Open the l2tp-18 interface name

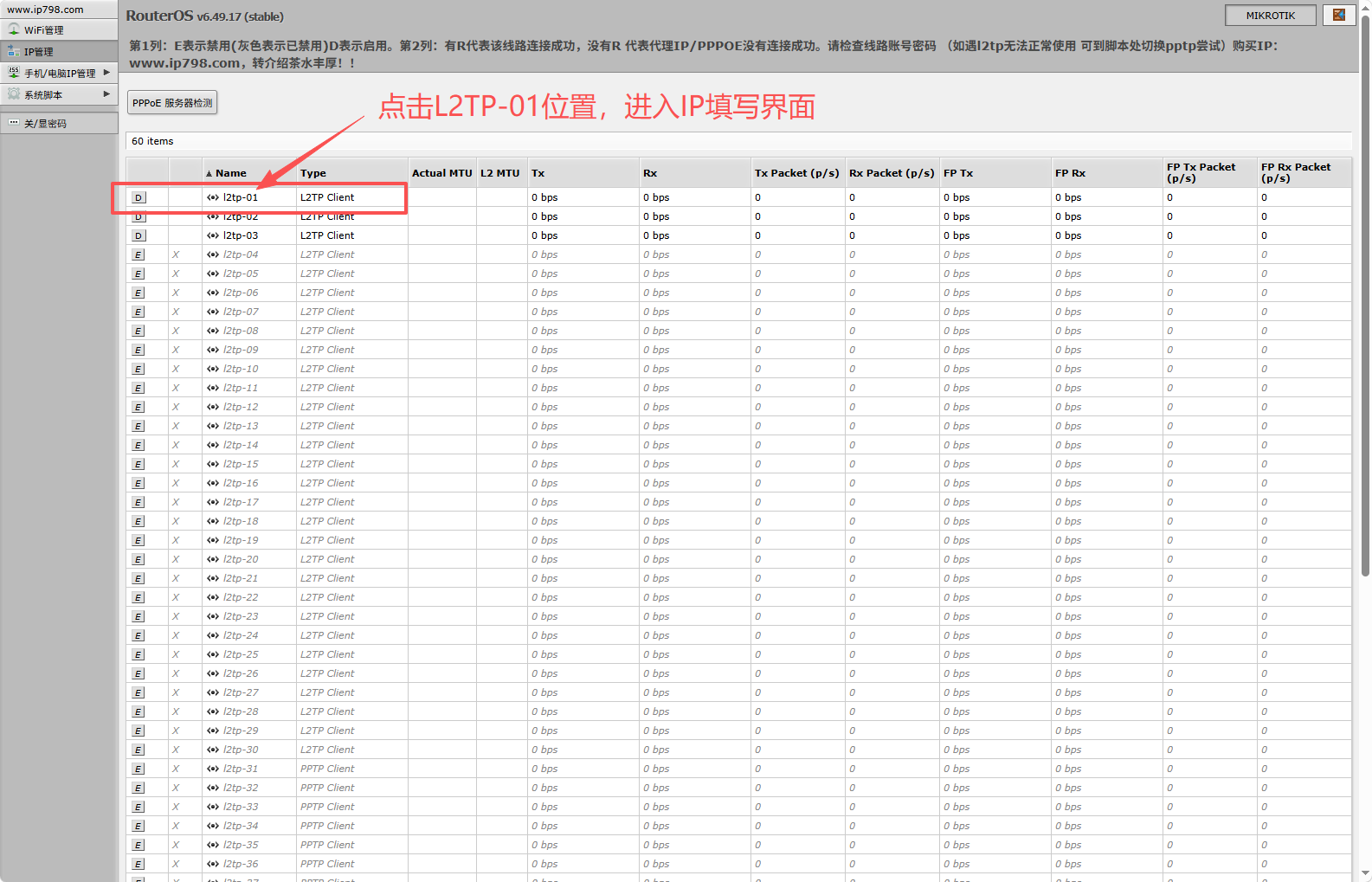[x=241, y=521]
